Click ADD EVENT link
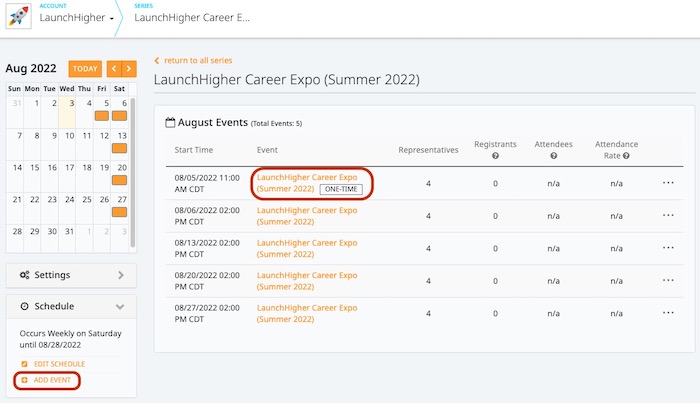This screenshot has height=403, width=700. [52, 380]
